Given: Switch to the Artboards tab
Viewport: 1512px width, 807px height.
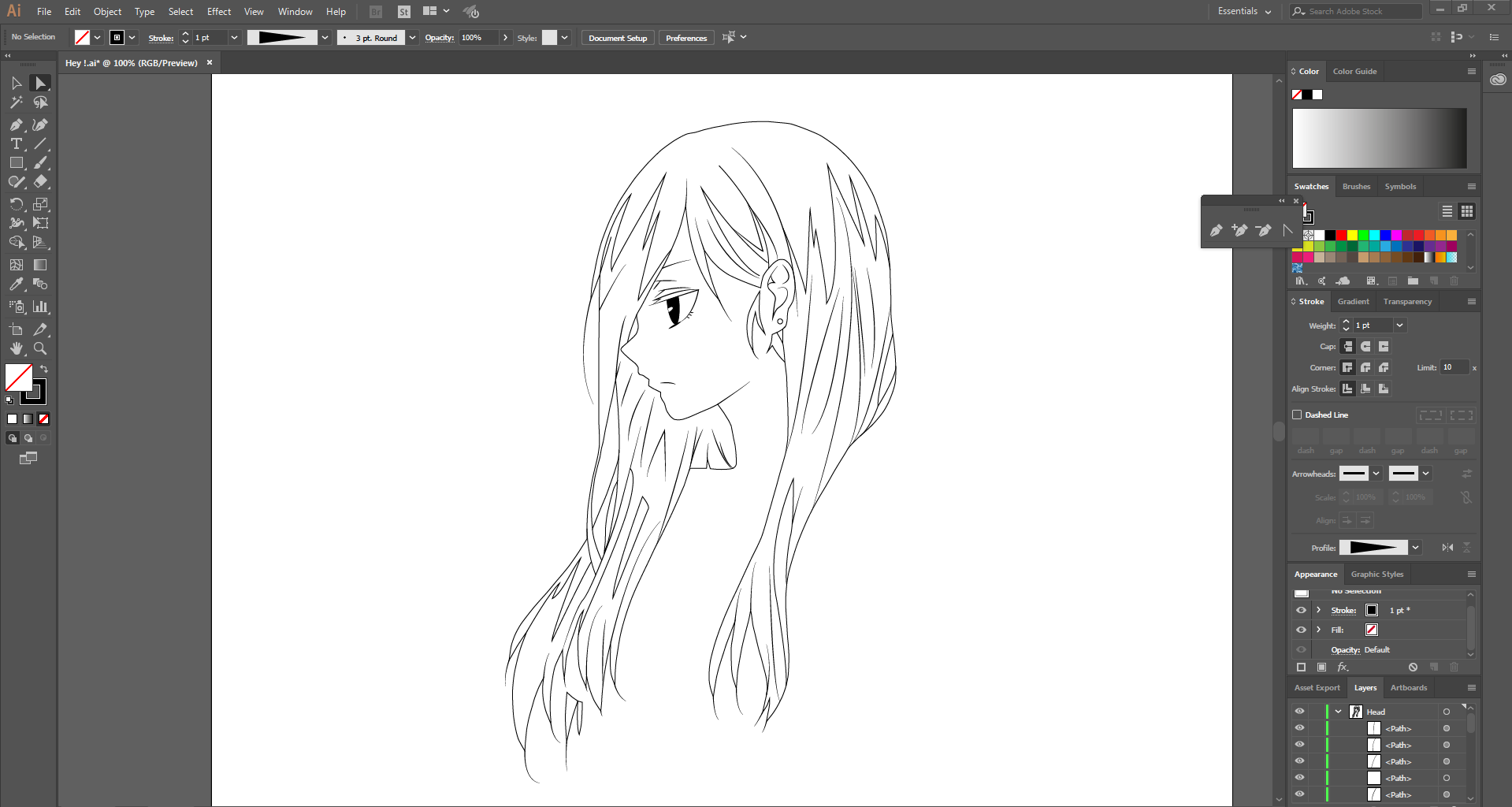Looking at the screenshot, I should coord(1408,688).
